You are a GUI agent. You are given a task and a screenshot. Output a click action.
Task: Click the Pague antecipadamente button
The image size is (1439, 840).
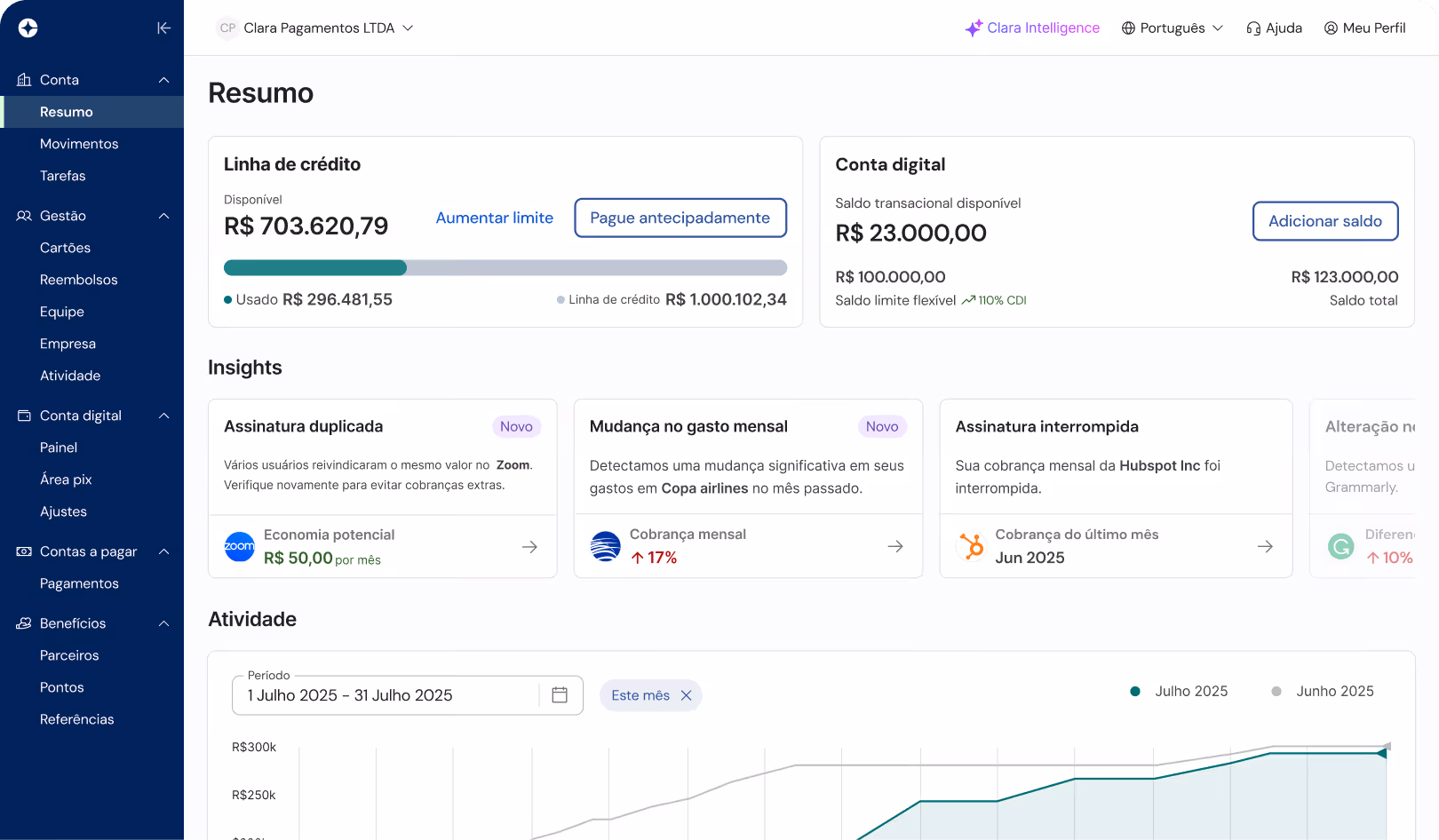point(680,218)
